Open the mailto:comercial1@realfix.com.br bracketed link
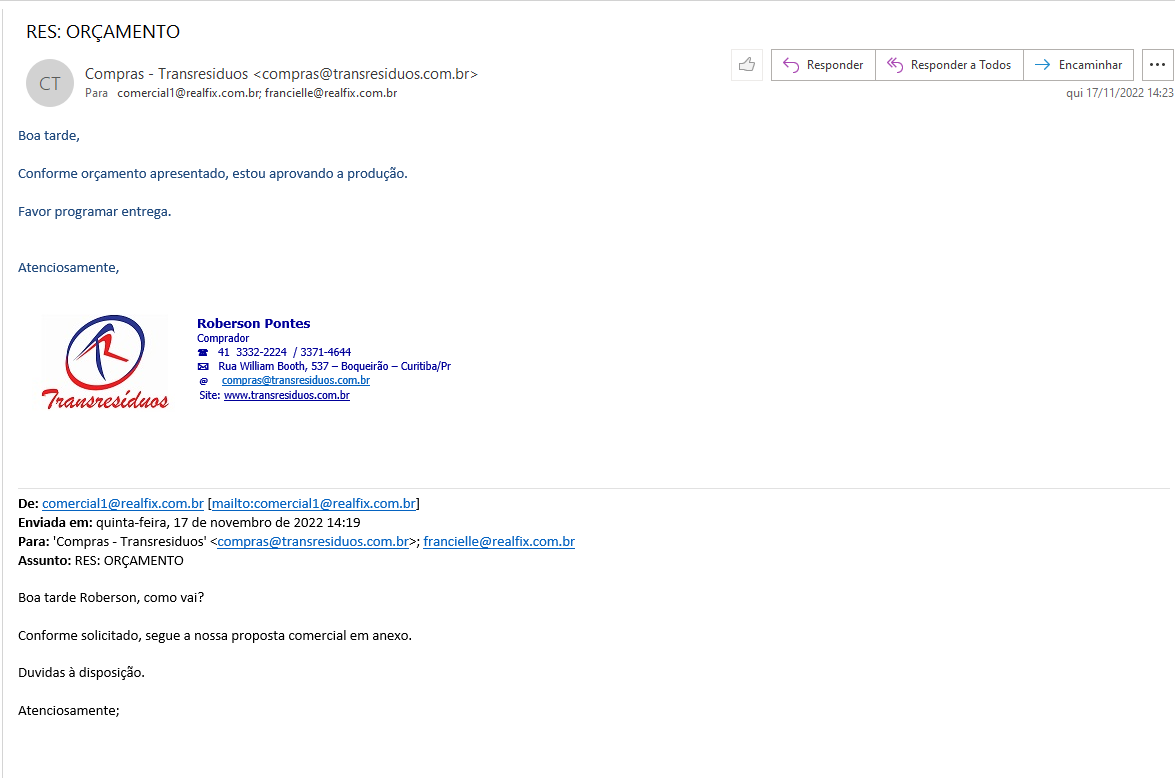The image size is (1175, 778). [313, 504]
